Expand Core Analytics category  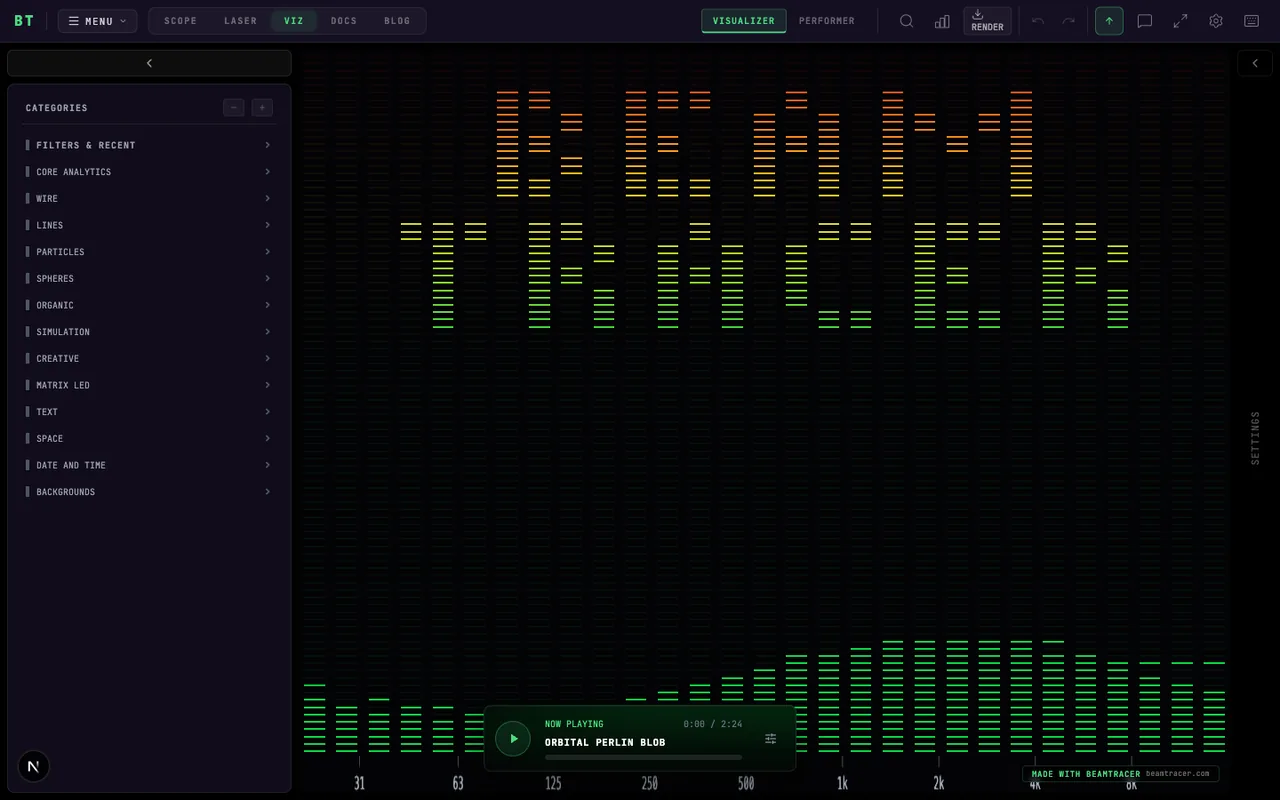coord(149,172)
